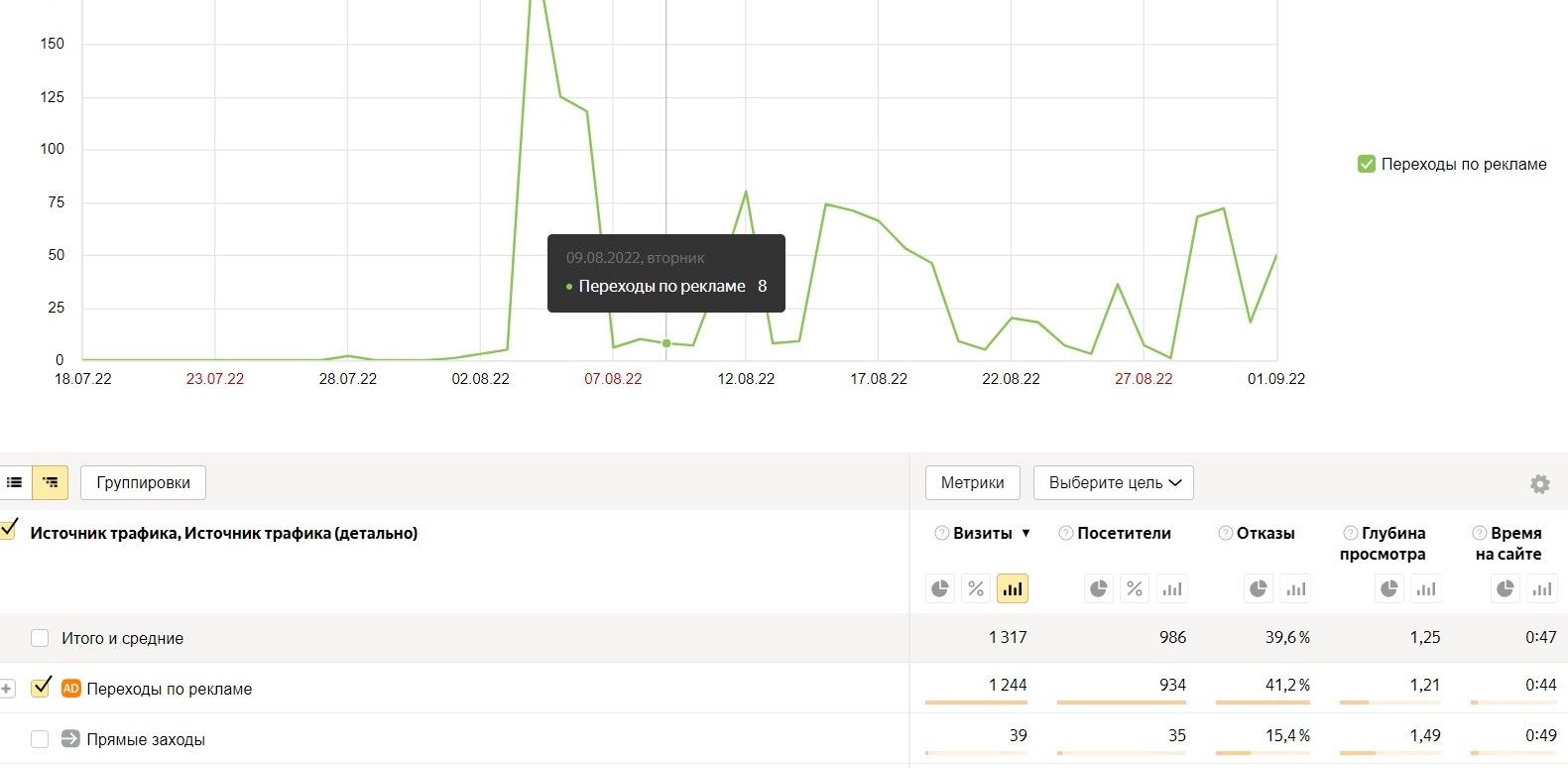Switch to tree view icon

coord(50,482)
